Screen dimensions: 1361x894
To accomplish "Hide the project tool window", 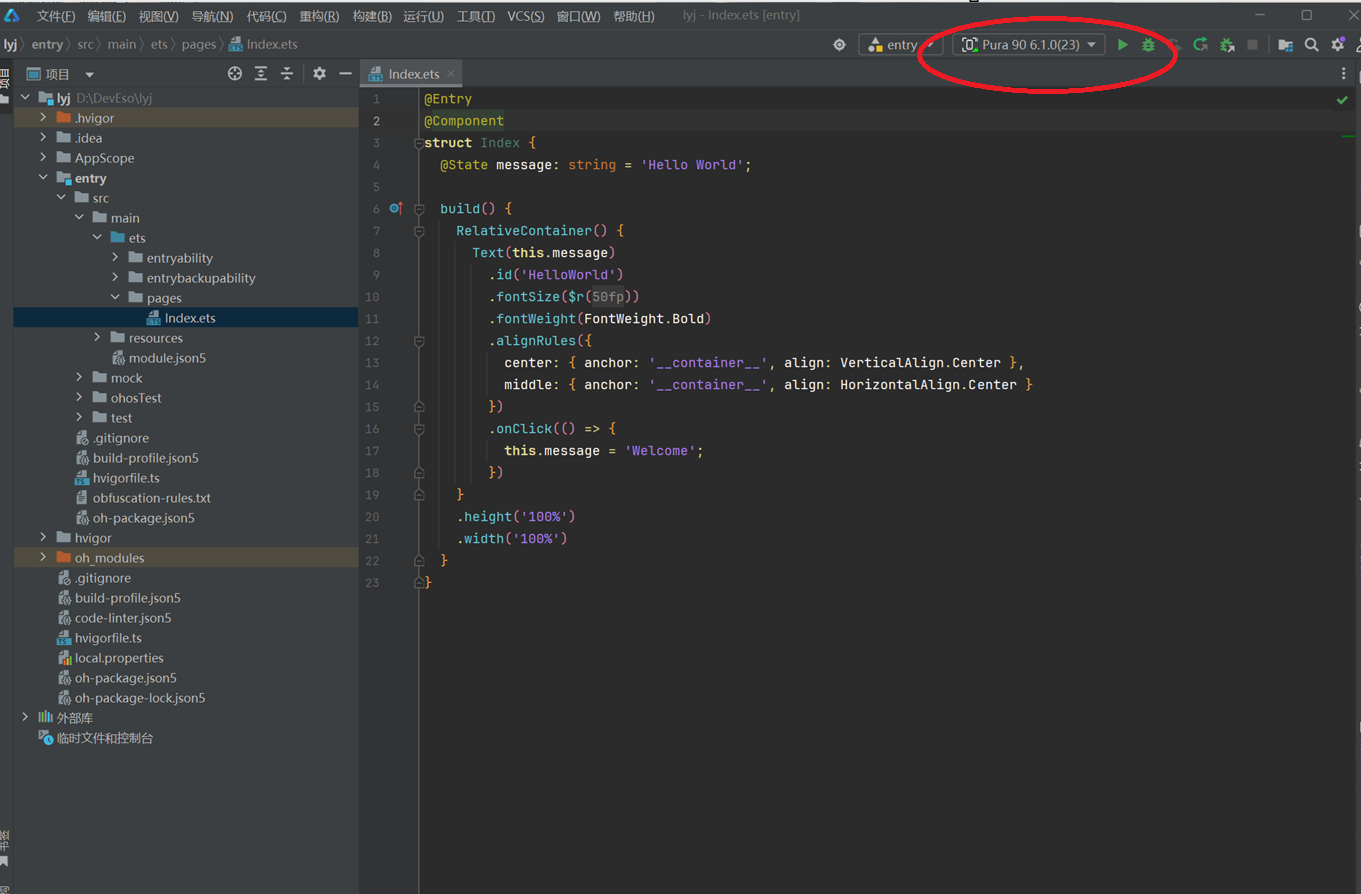I will pos(345,74).
